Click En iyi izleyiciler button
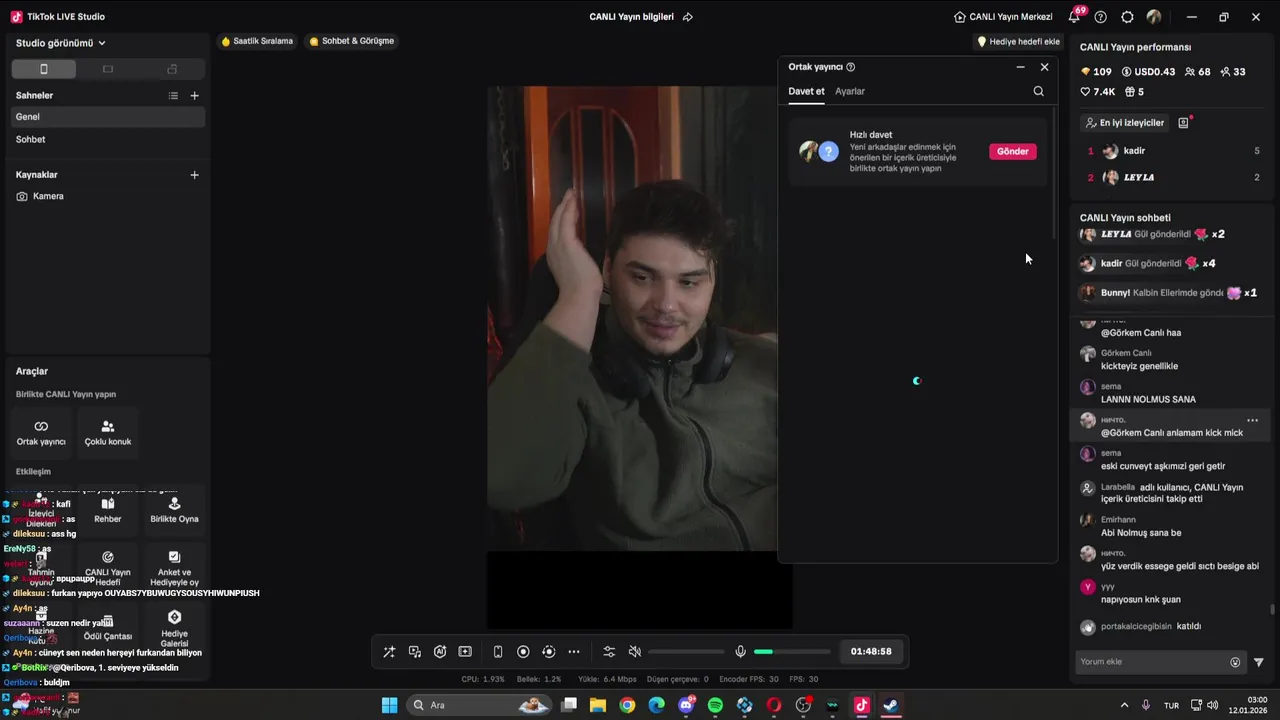The image size is (1280, 720). coord(1125,123)
